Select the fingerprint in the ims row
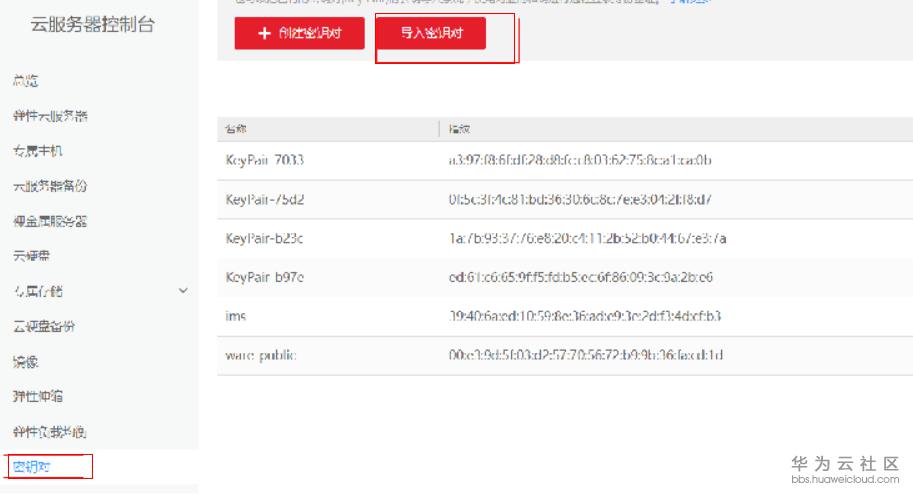913x494 pixels. click(x=585, y=316)
